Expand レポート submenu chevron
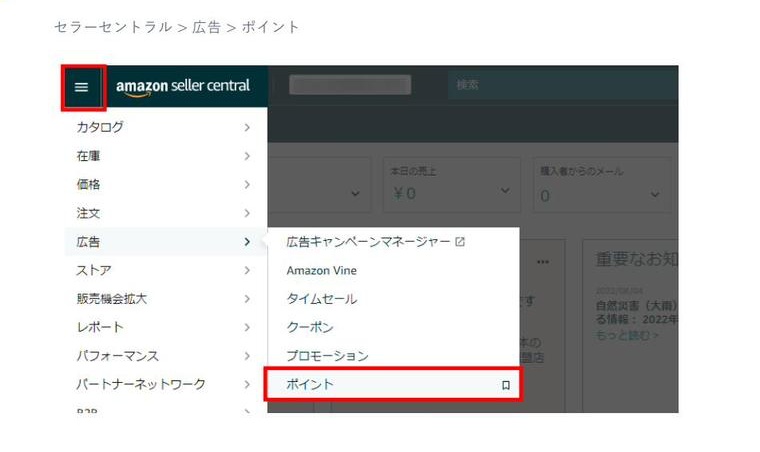Screen dimensions: 760x452 tap(247, 327)
